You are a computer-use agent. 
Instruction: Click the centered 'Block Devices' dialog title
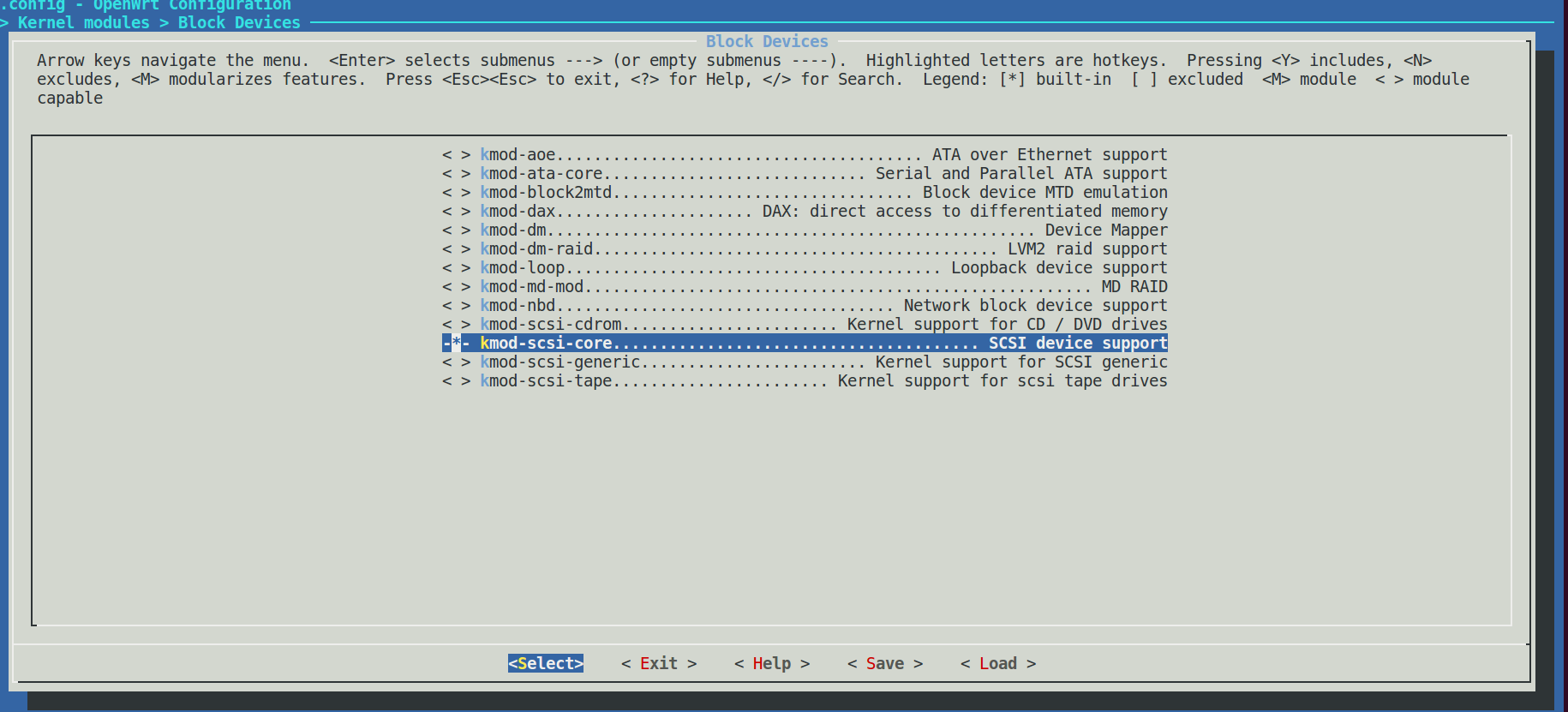click(767, 42)
